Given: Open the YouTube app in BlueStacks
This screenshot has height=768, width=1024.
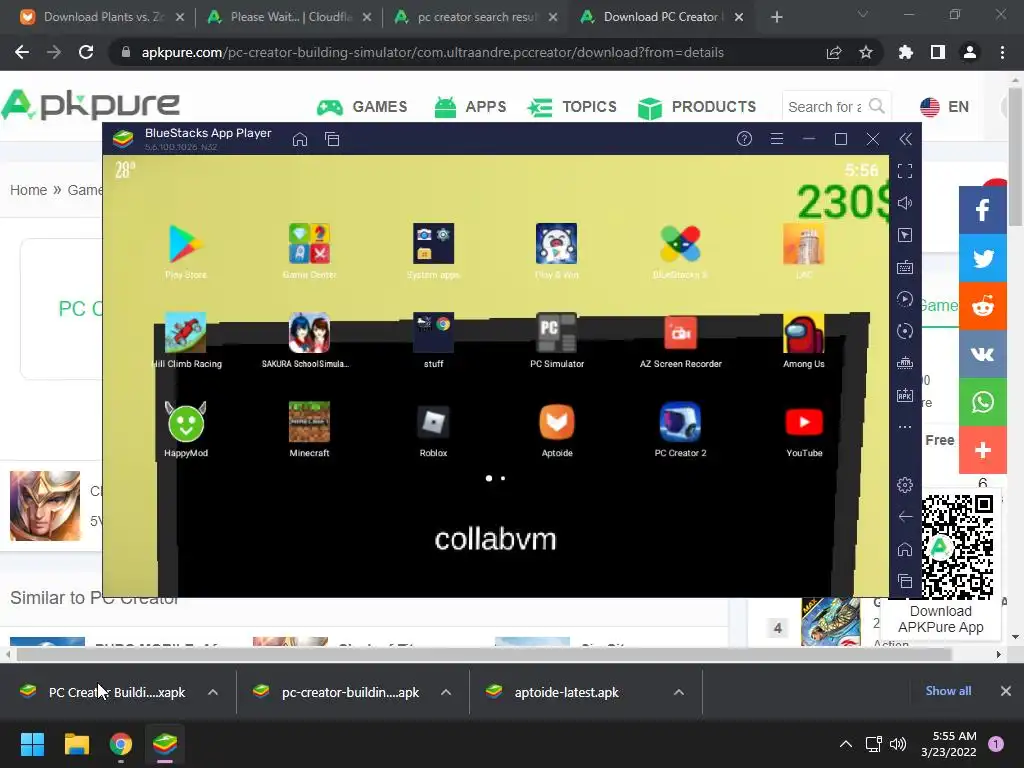Looking at the screenshot, I should (x=804, y=422).
